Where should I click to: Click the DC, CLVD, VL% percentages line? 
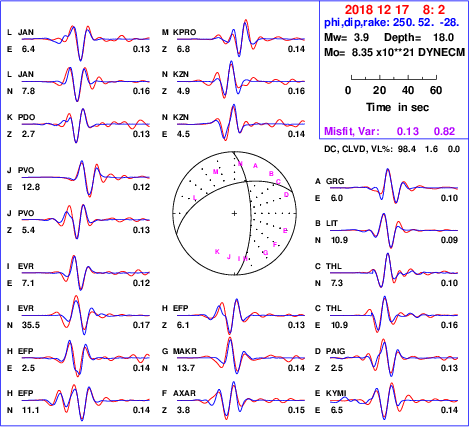(392, 149)
